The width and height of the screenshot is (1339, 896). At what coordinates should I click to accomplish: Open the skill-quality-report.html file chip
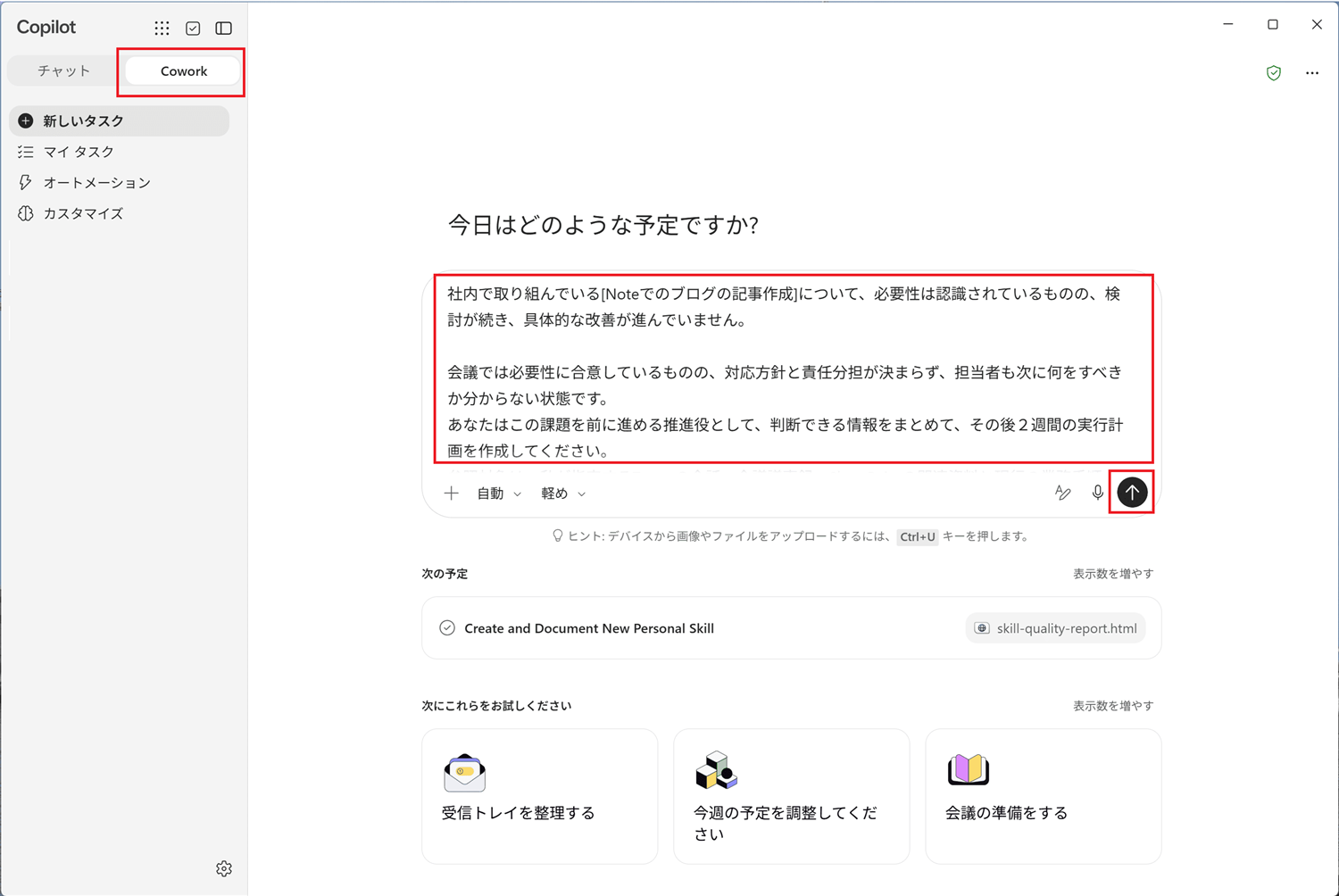pyautogui.click(x=1056, y=628)
